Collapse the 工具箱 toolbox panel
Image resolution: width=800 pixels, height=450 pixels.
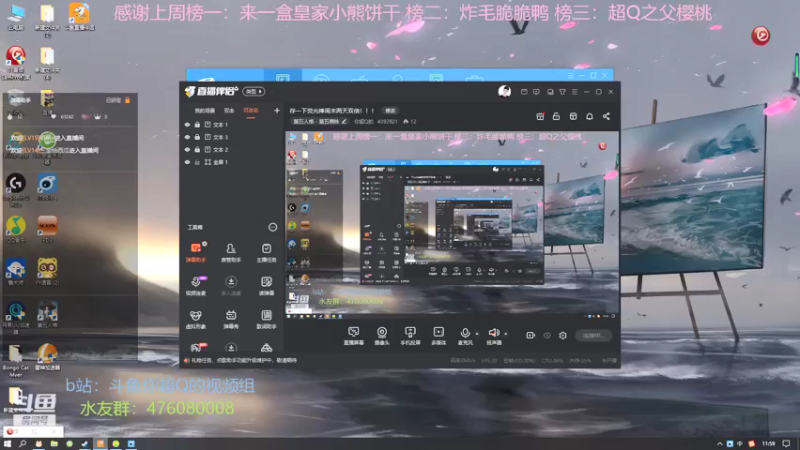click(x=273, y=227)
